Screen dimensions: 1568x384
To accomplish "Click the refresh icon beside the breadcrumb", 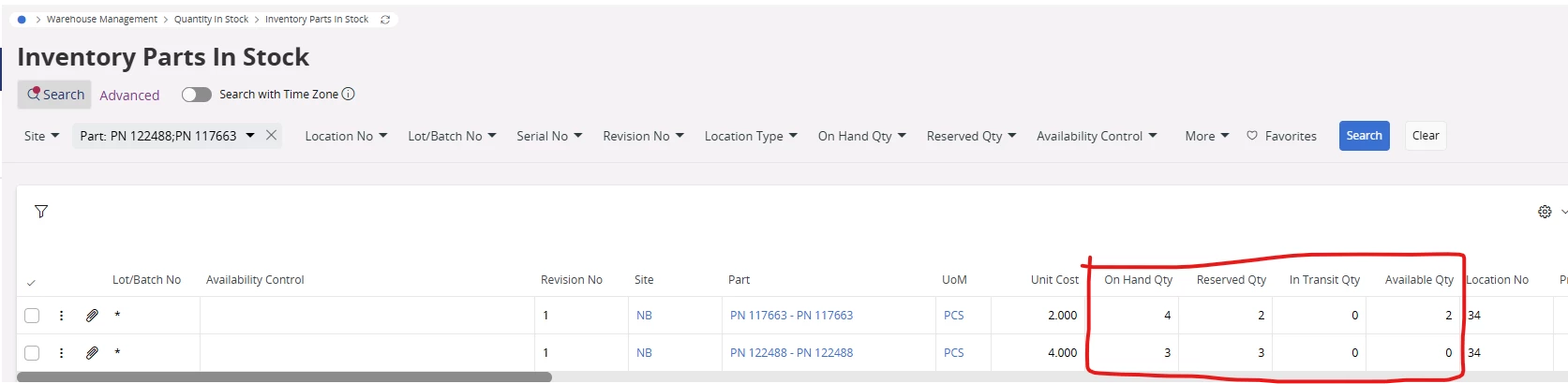I will [x=385, y=20].
